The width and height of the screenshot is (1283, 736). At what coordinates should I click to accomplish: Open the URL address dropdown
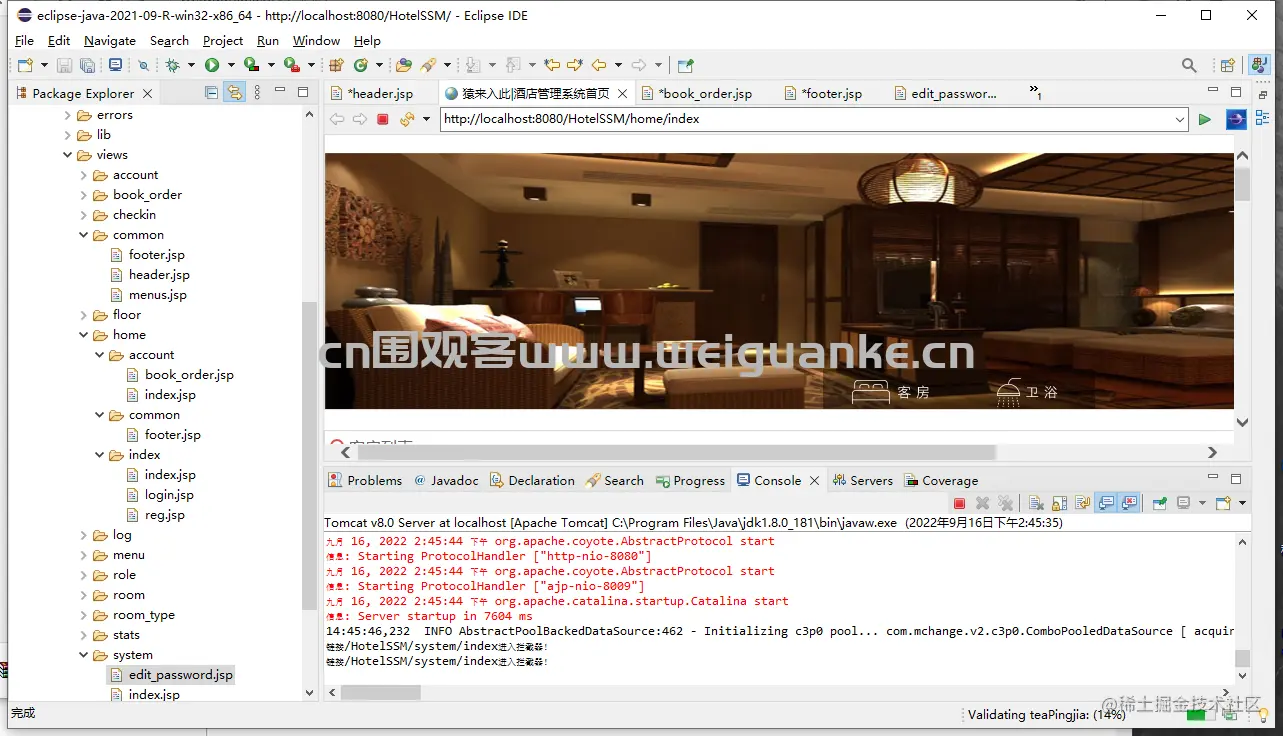click(1180, 119)
